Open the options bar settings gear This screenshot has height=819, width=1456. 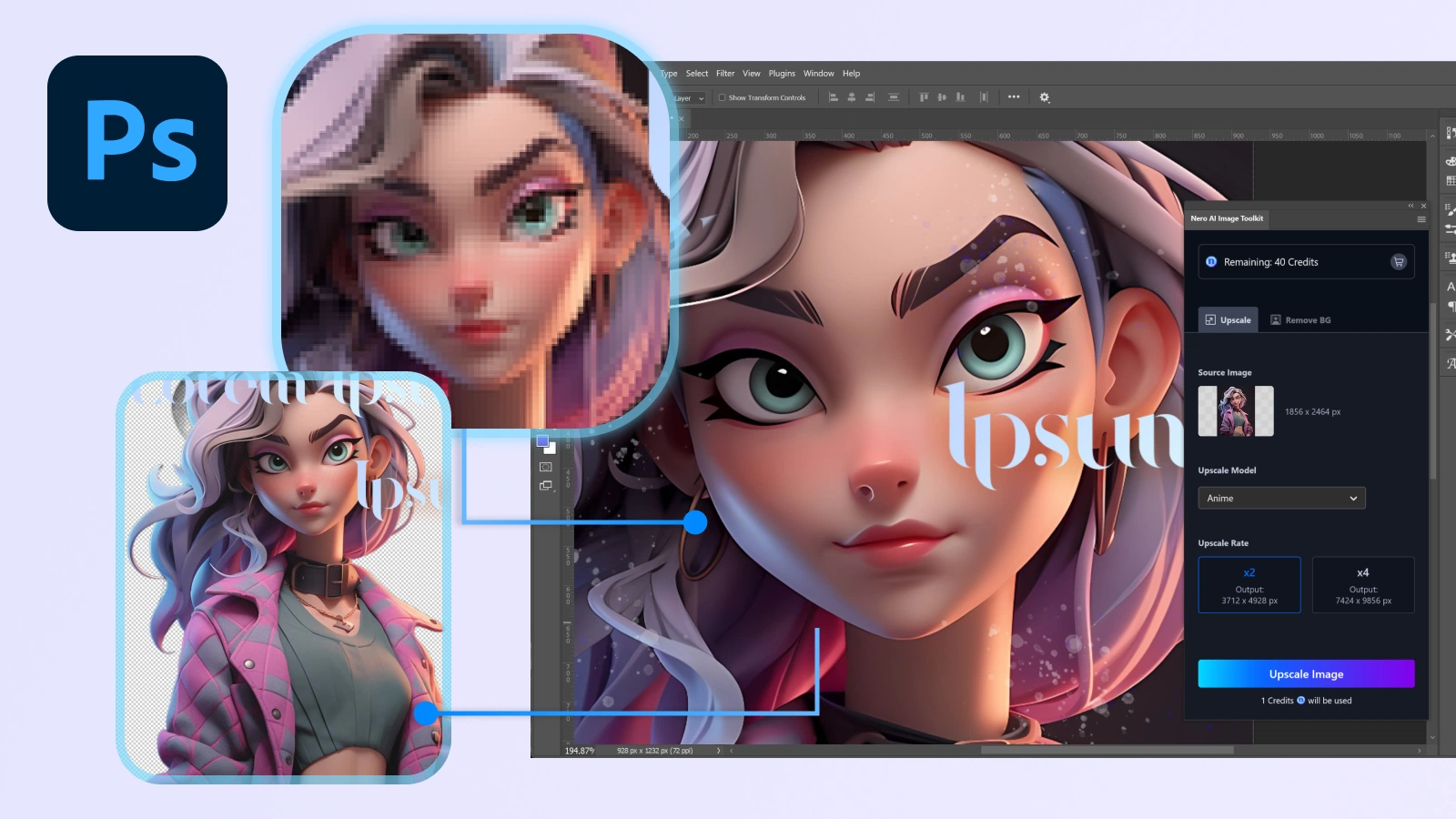pos(1045,97)
